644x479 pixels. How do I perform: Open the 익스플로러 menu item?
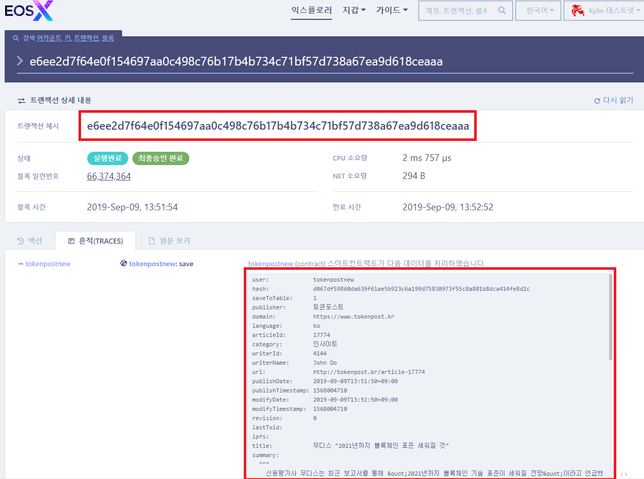point(310,11)
